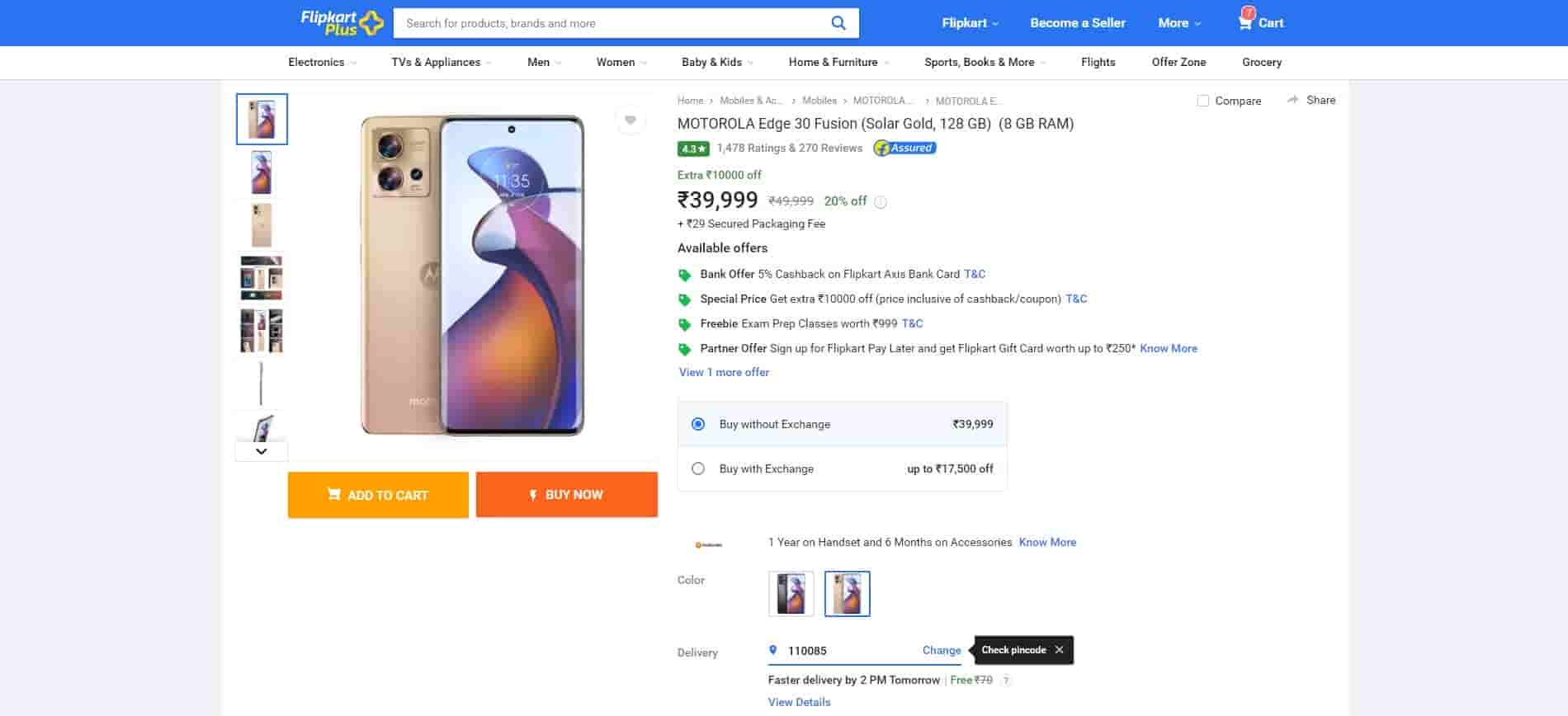Screen dimensions: 1568x716
Task: Choose the black color variant swatch
Action: point(791,593)
